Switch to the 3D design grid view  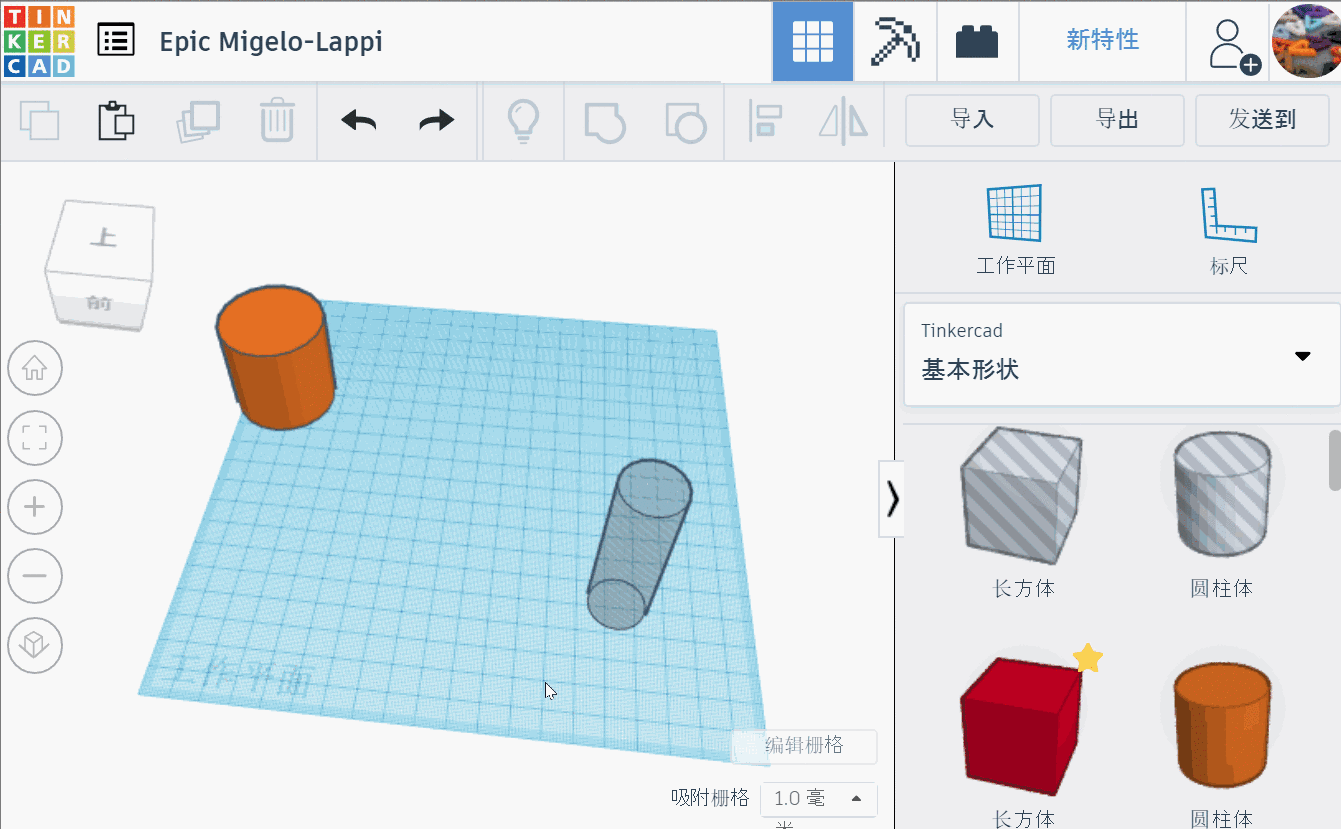click(813, 41)
